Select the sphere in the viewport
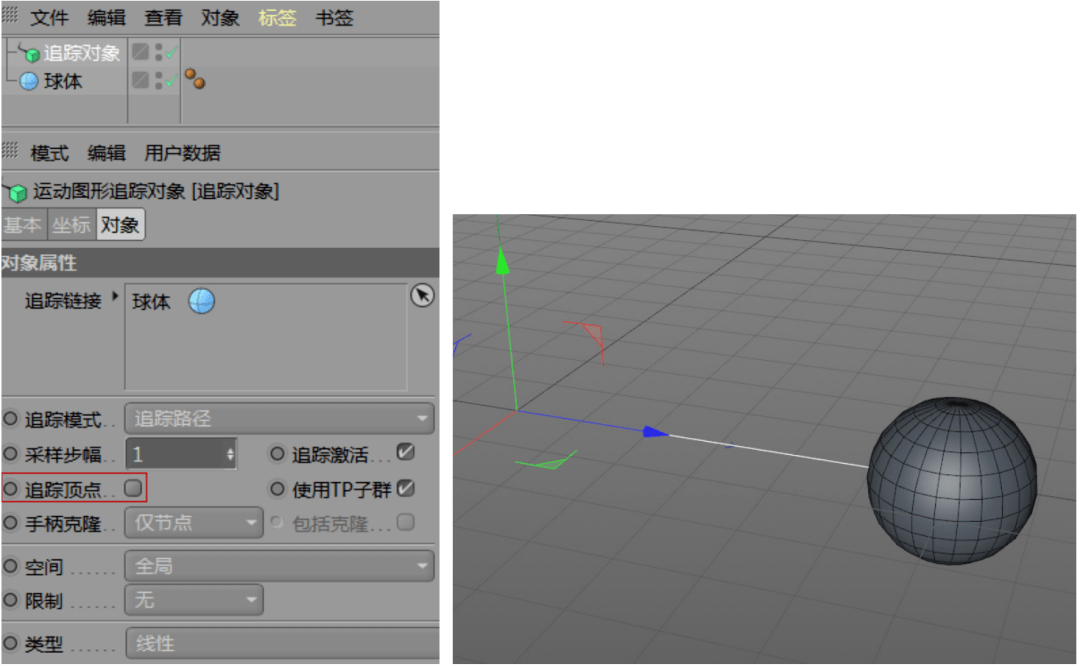Screen dimensions: 1080x667 [x=952, y=480]
